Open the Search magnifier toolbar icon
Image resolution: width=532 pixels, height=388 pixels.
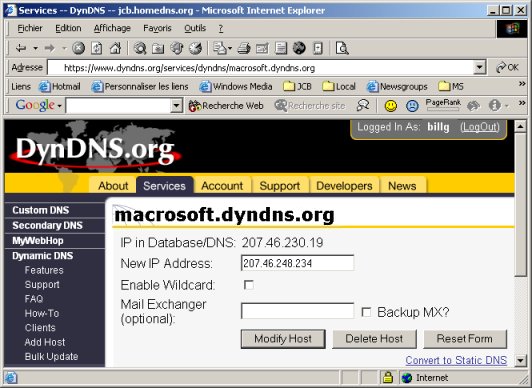tap(139, 48)
